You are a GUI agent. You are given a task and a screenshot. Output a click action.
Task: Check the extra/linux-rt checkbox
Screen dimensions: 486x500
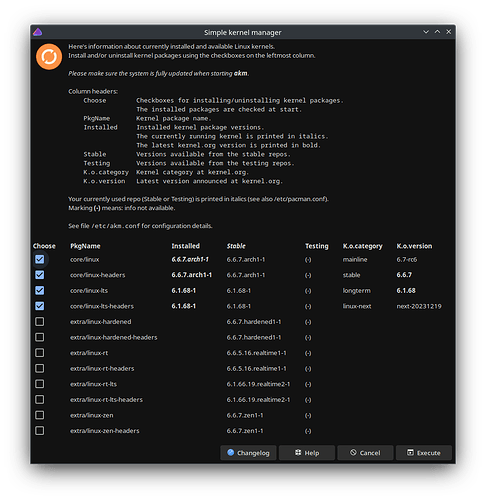pos(40,353)
